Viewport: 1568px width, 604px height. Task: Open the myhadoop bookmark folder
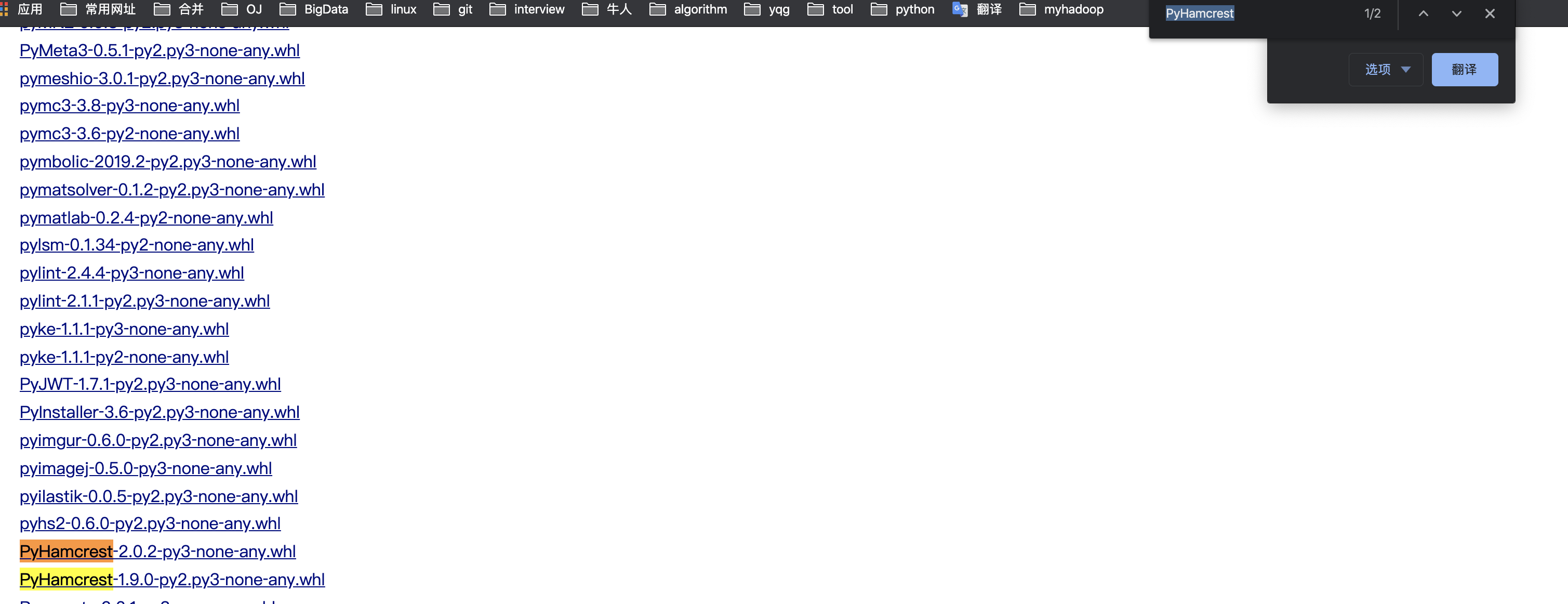point(1061,10)
